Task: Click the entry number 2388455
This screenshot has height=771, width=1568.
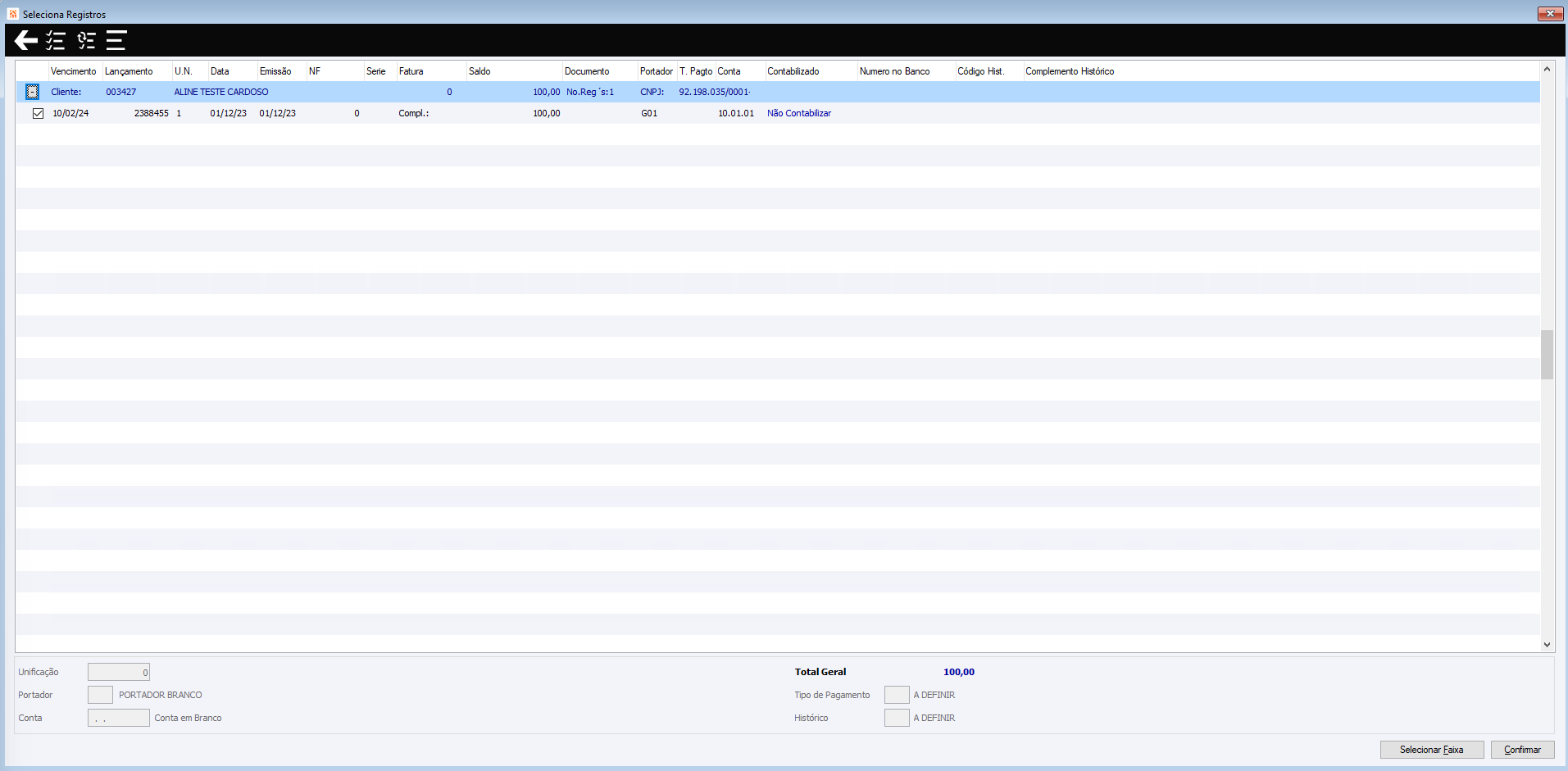Action: [152, 113]
